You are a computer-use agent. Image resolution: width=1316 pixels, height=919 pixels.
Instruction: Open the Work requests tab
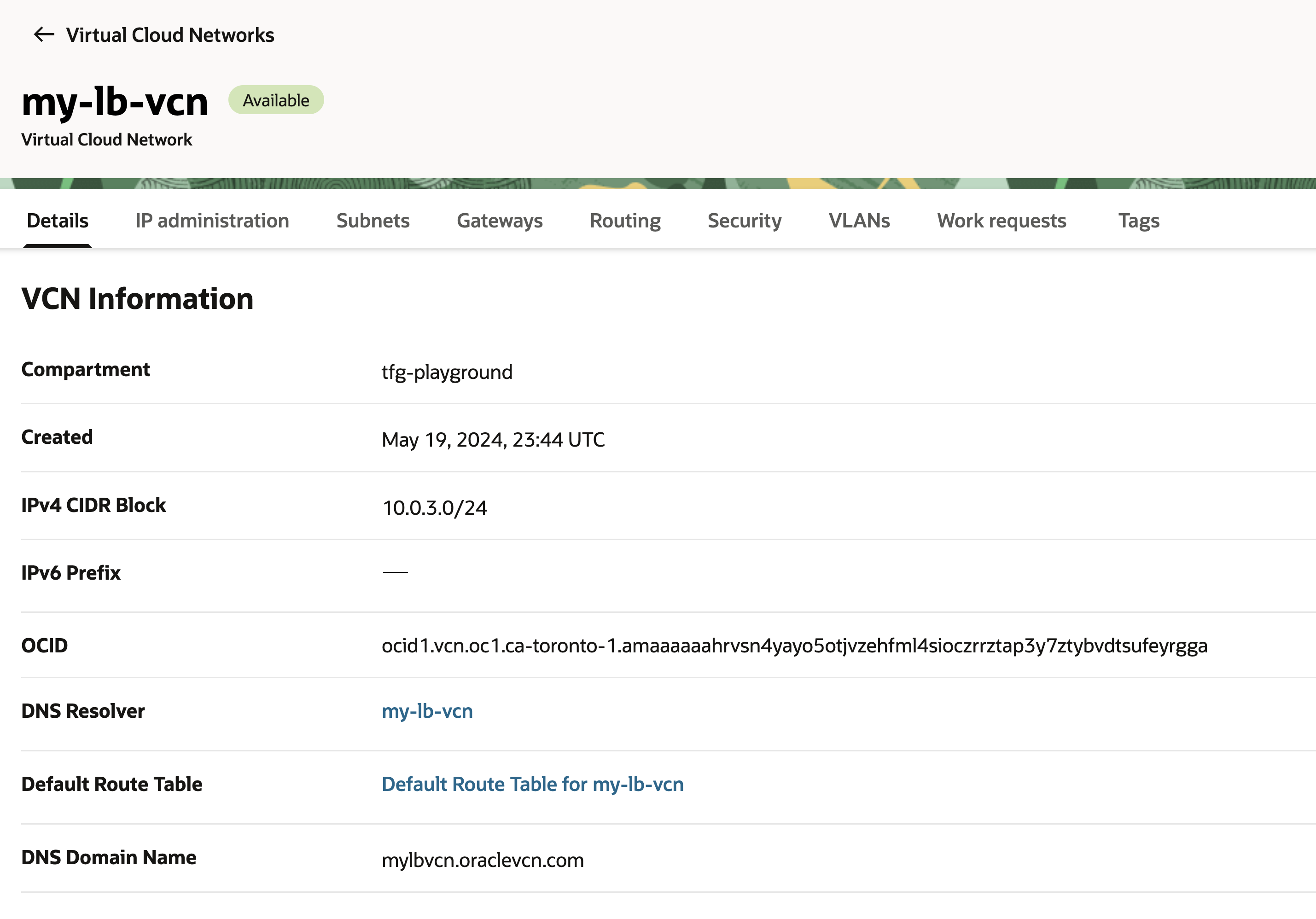pos(1002,221)
